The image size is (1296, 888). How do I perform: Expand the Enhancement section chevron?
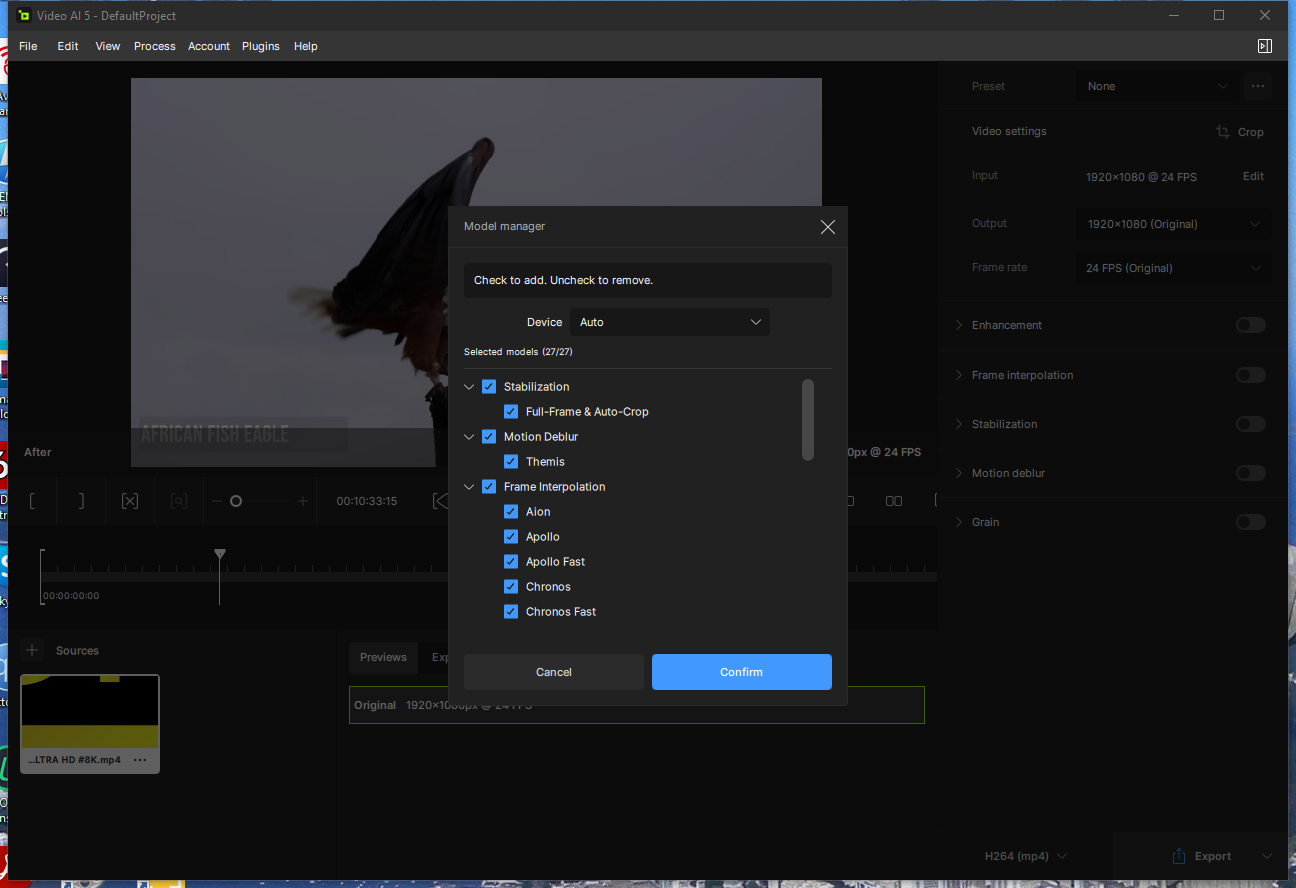(x=958, y=325)
